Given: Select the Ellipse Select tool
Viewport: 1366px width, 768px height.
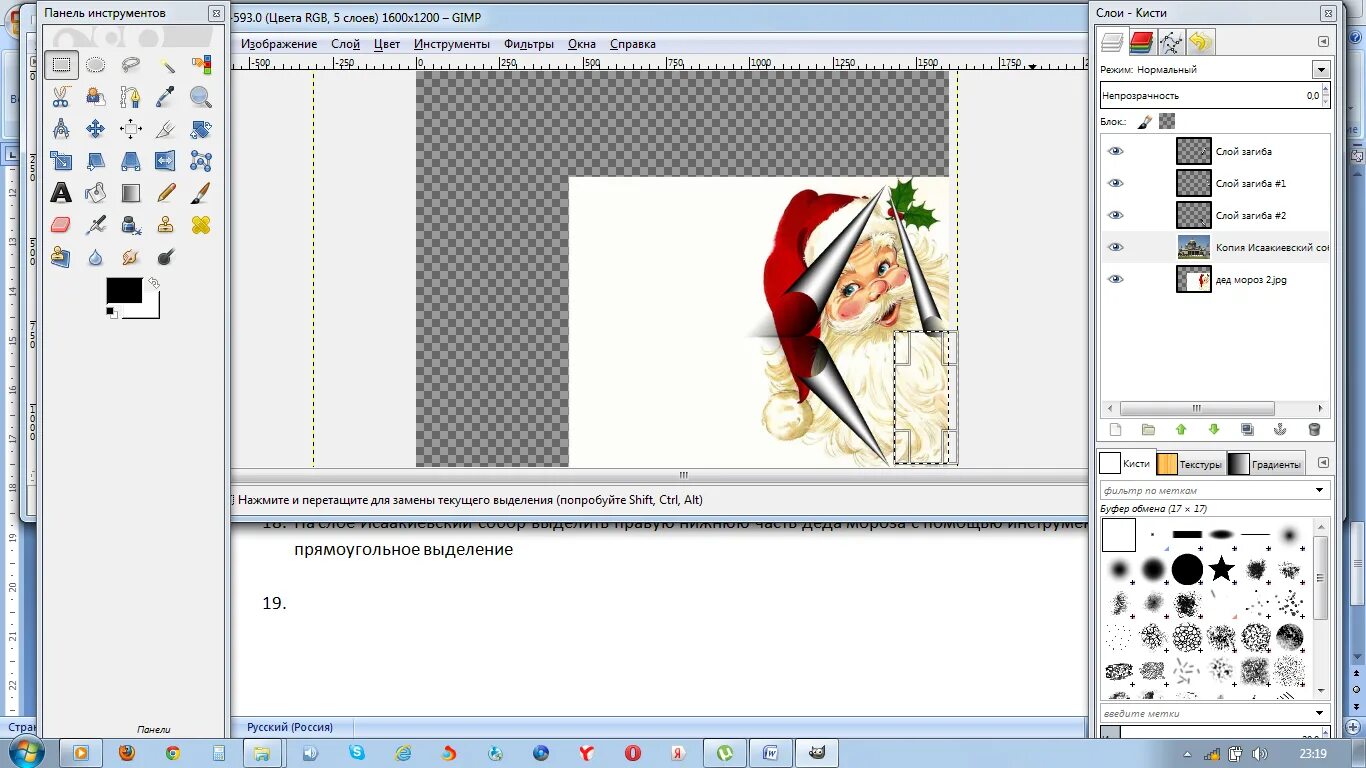Looking at the screenshot, I should point(95,65).
